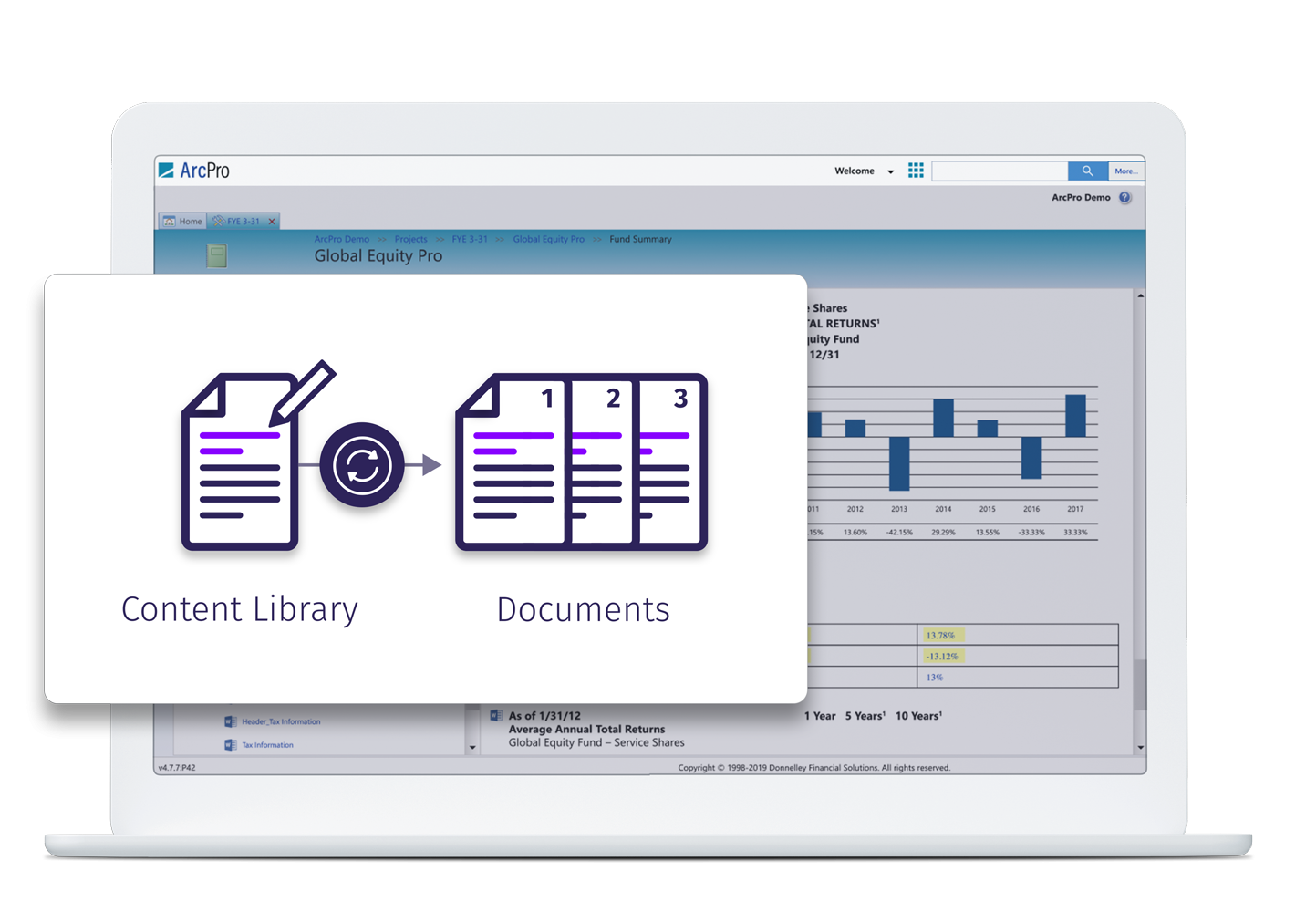Click the search magnifier icon

pos(1087,171)
